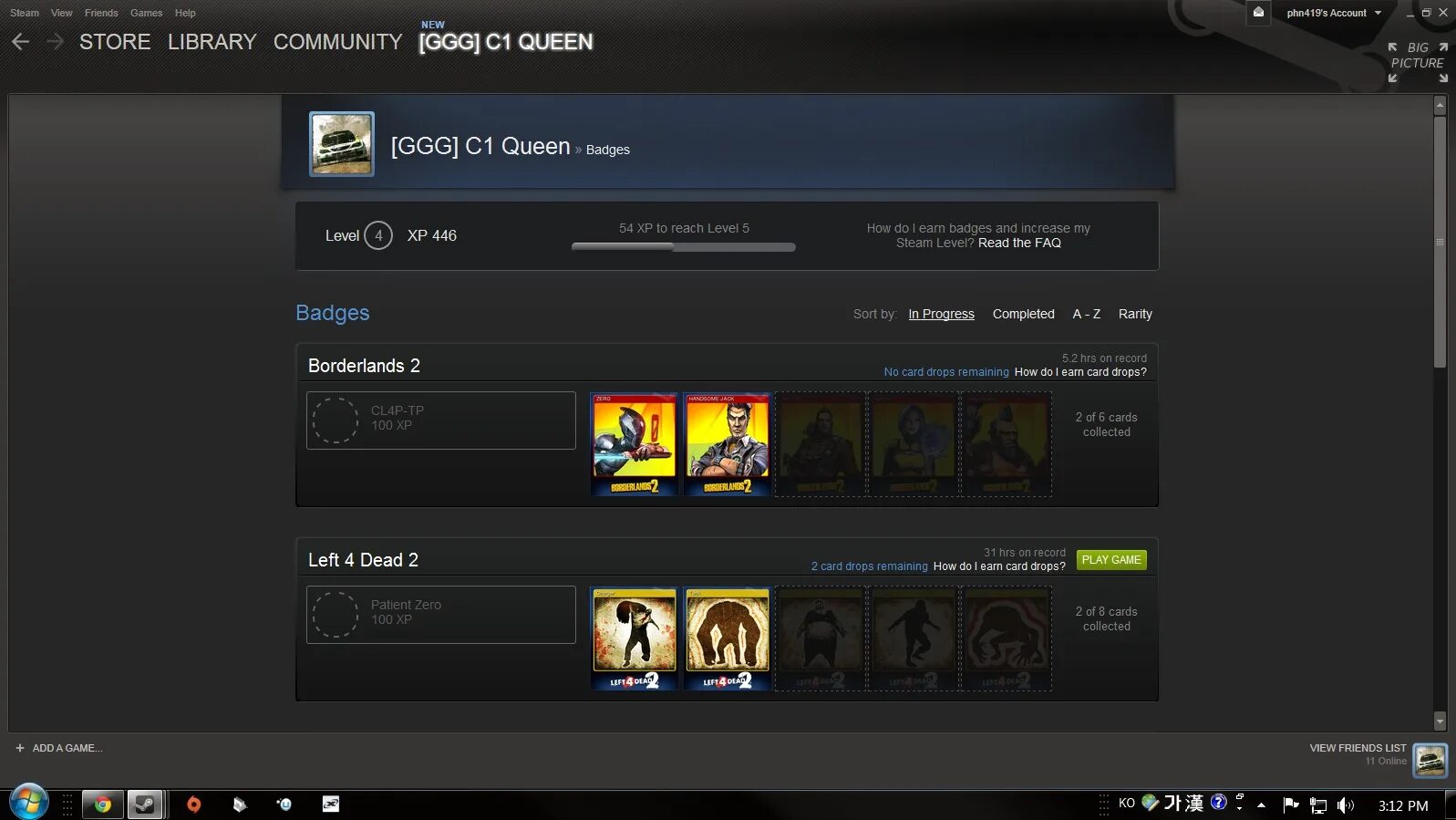Image resolution: width=1456 pixels, height=820 pixels.
Task: View the Tank Left 4 Dead 2 card
Action: coord(728,638)
